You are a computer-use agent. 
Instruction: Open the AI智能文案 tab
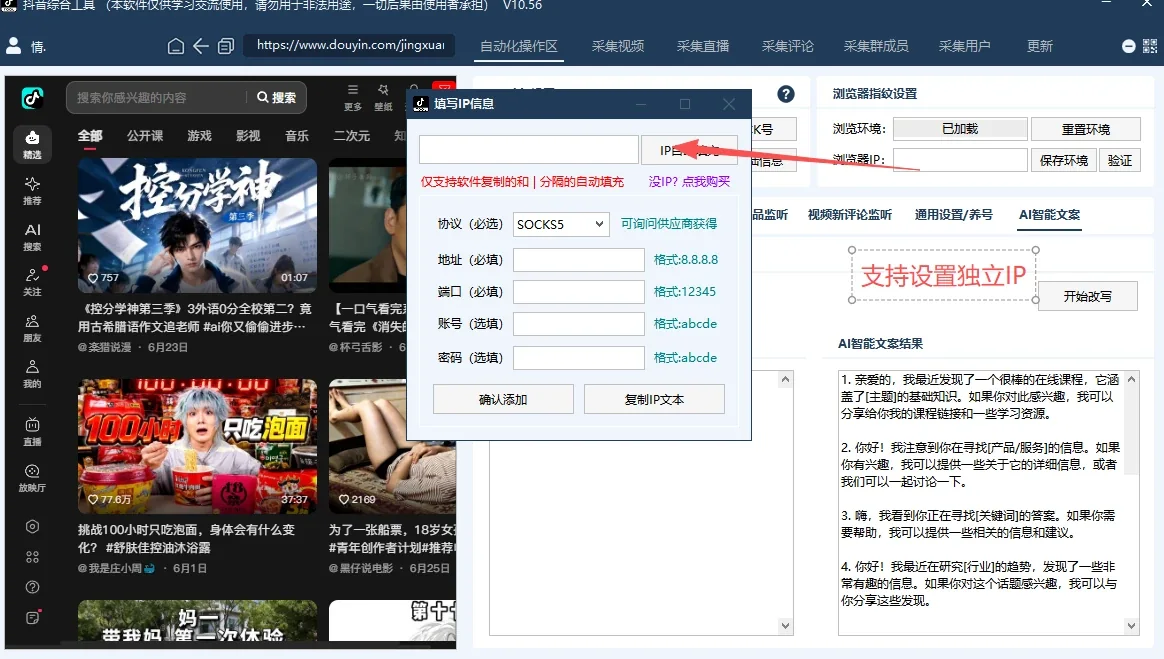point(1049,214)
